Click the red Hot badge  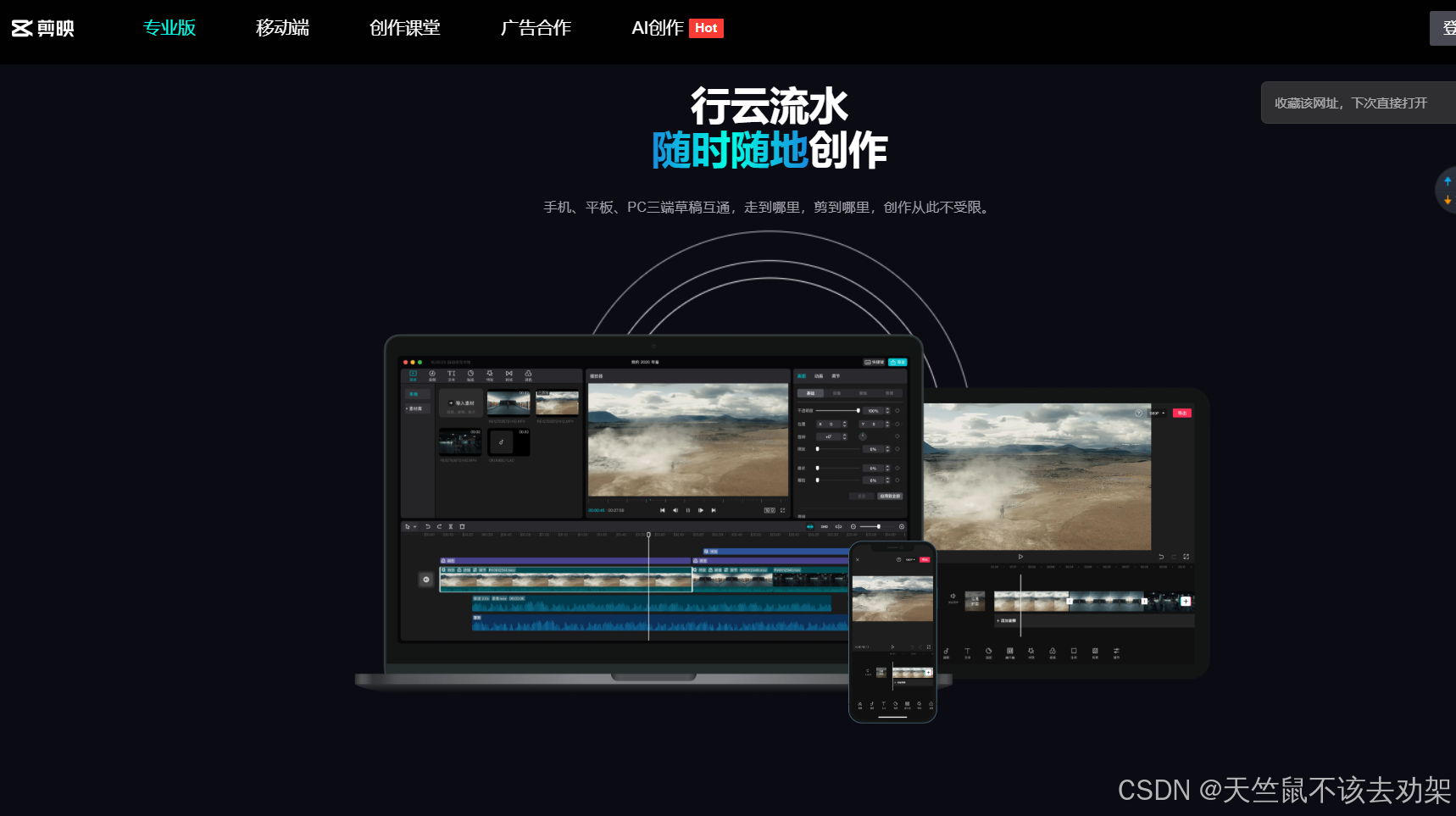point(706,28)
